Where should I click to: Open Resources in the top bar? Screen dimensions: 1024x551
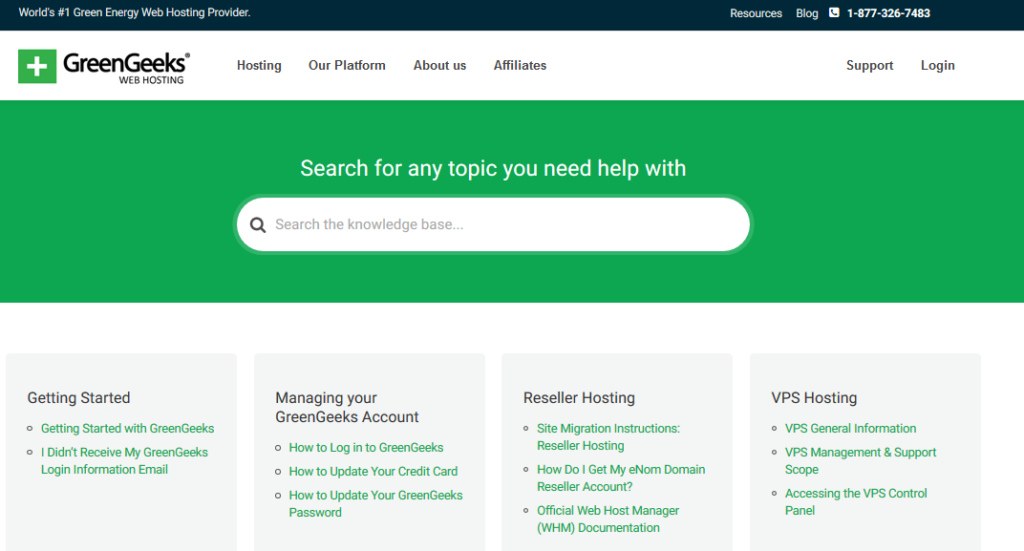coord(756,13)
